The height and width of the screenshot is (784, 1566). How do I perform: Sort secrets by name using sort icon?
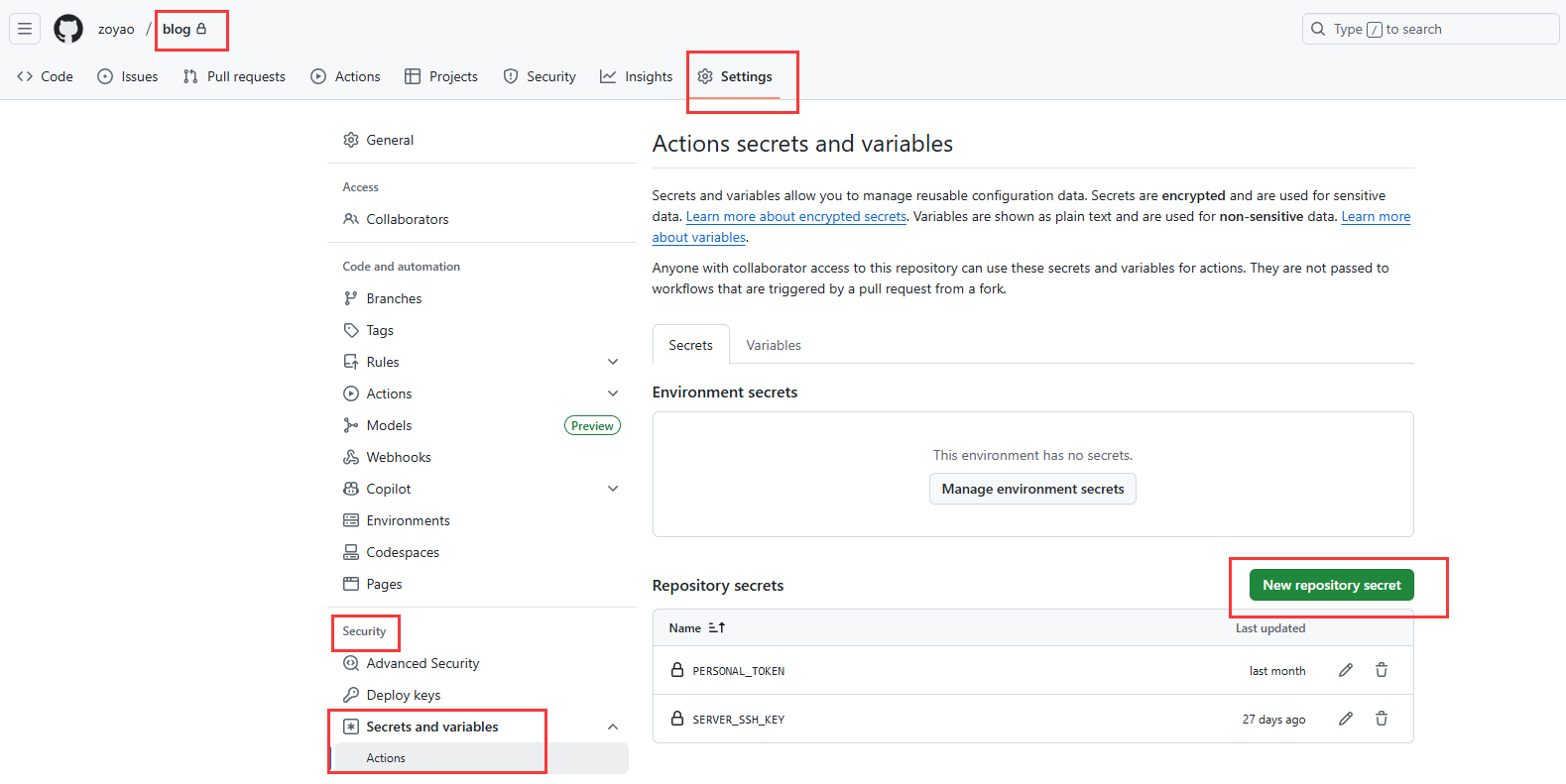pyautogui.click(x=717, y=627)
